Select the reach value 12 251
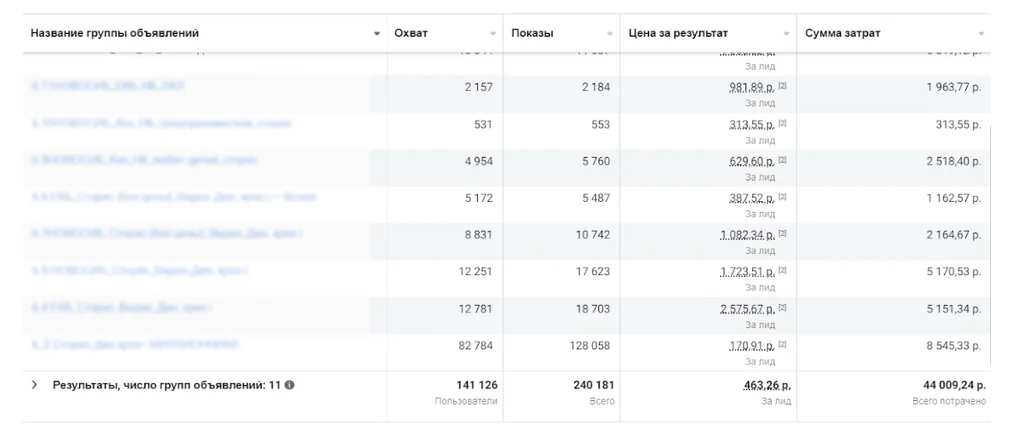 click(x=476, y=271)
